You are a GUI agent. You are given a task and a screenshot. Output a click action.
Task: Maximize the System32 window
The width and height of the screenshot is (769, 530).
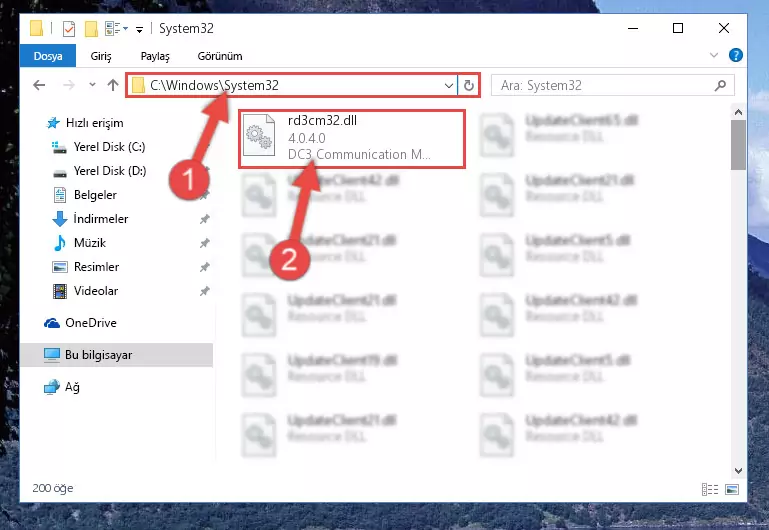tap(678, 28)
